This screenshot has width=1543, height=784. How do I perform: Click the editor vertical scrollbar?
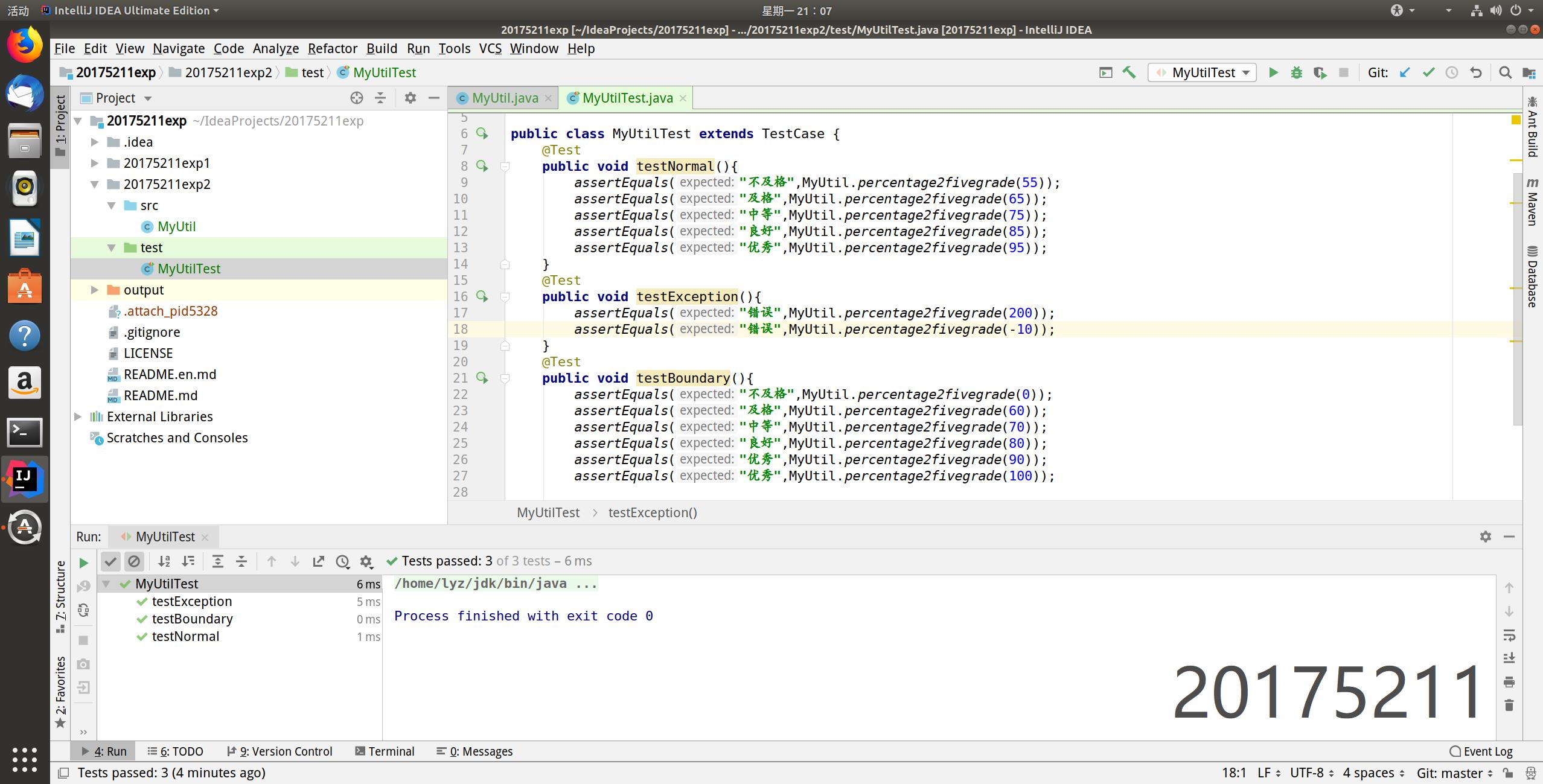pyautogui.click(x=1518, y=299)
